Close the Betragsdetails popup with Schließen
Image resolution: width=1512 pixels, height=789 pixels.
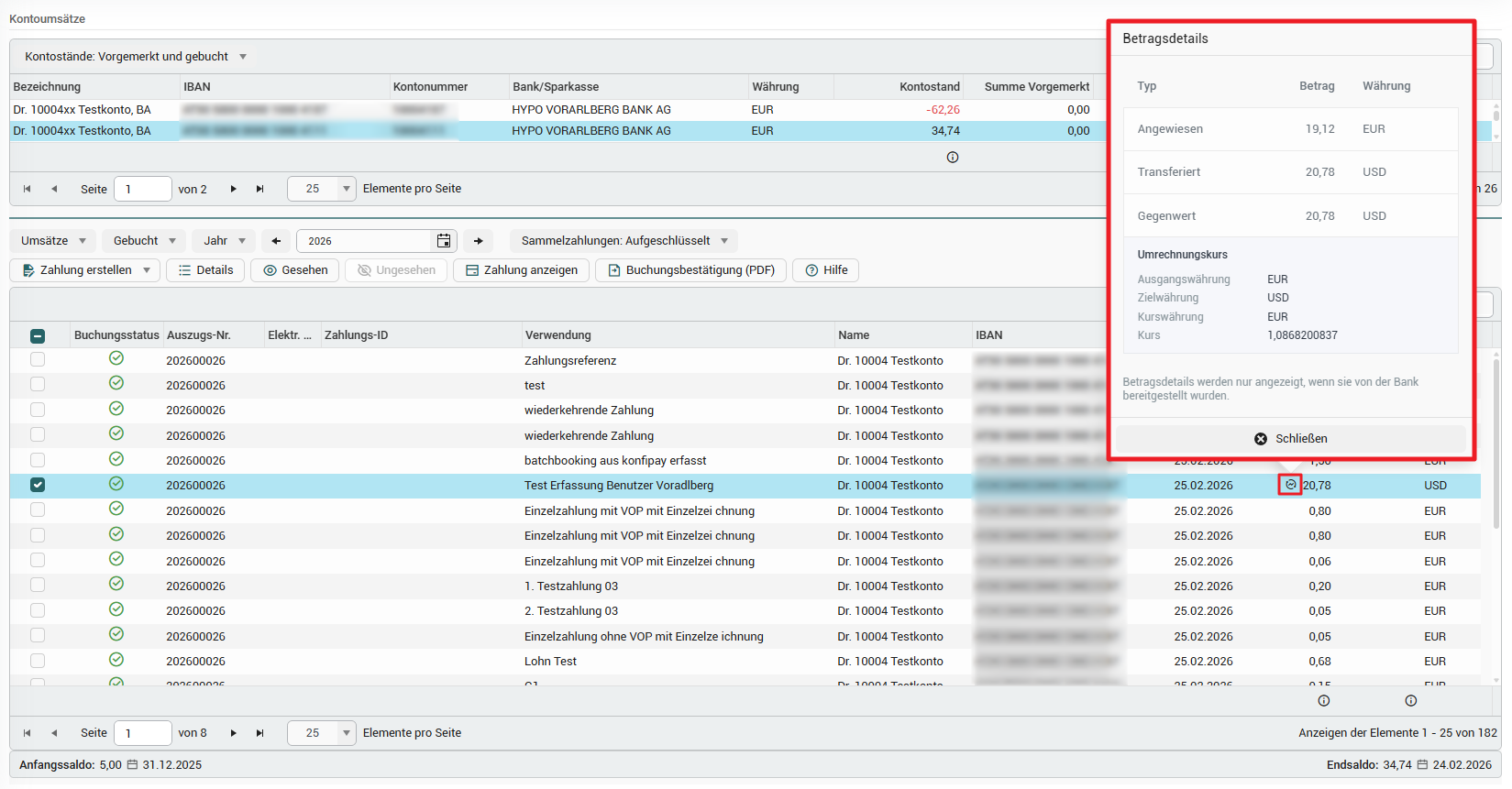tap(1291, 439)
